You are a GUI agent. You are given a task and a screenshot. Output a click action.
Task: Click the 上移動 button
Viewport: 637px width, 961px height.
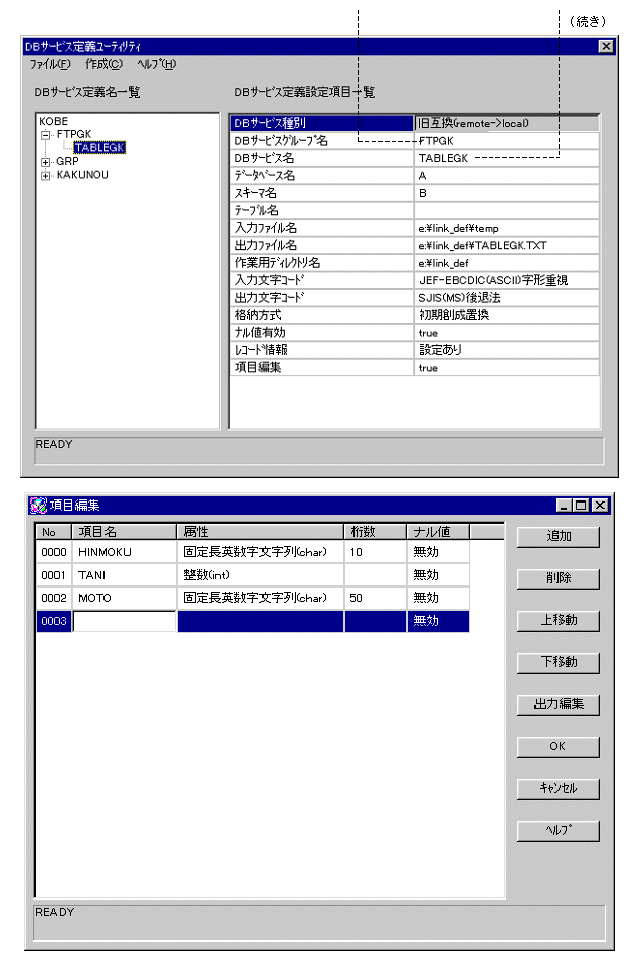[558, 620]
